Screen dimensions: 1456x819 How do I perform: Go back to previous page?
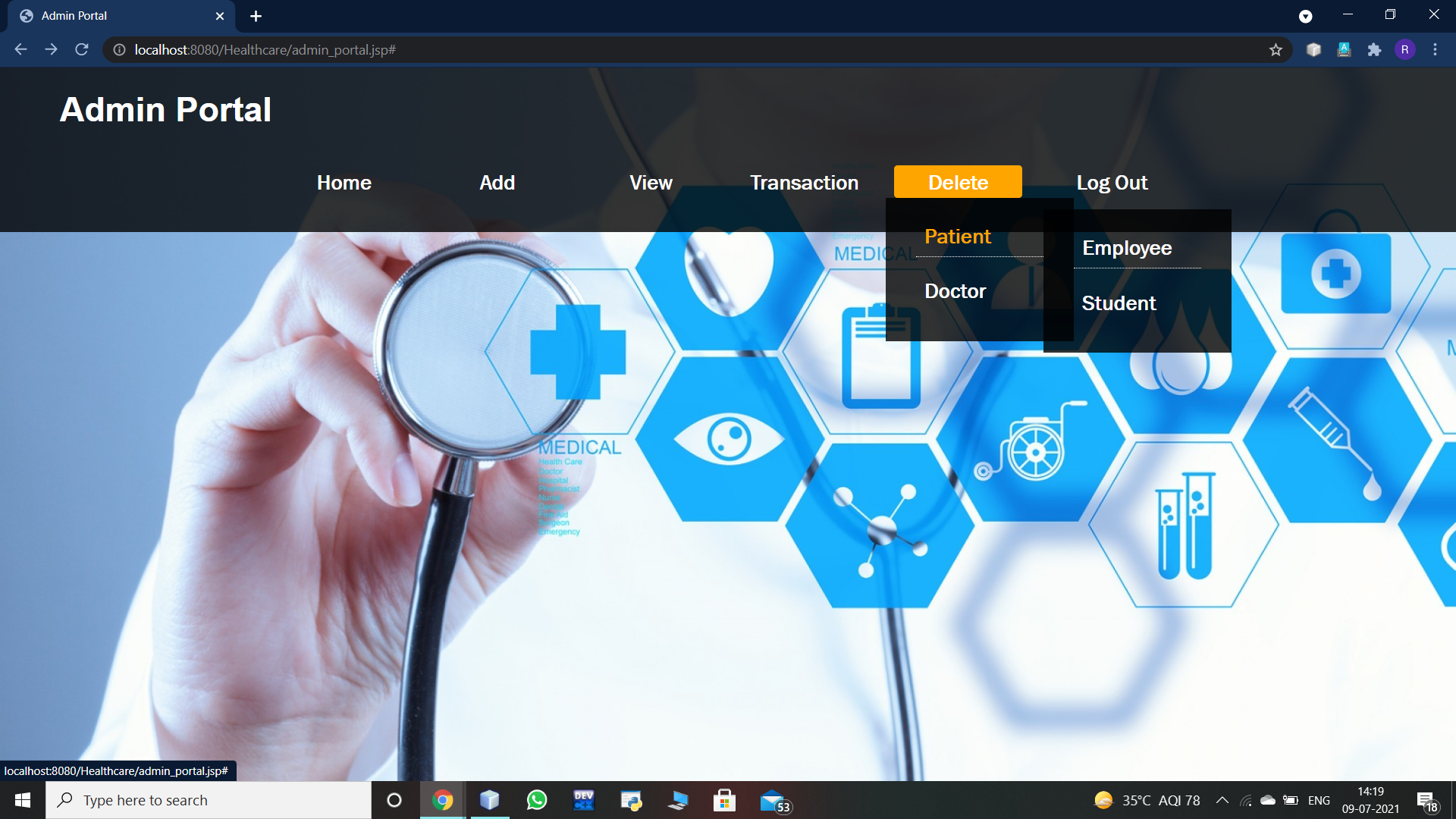(20, 49)
